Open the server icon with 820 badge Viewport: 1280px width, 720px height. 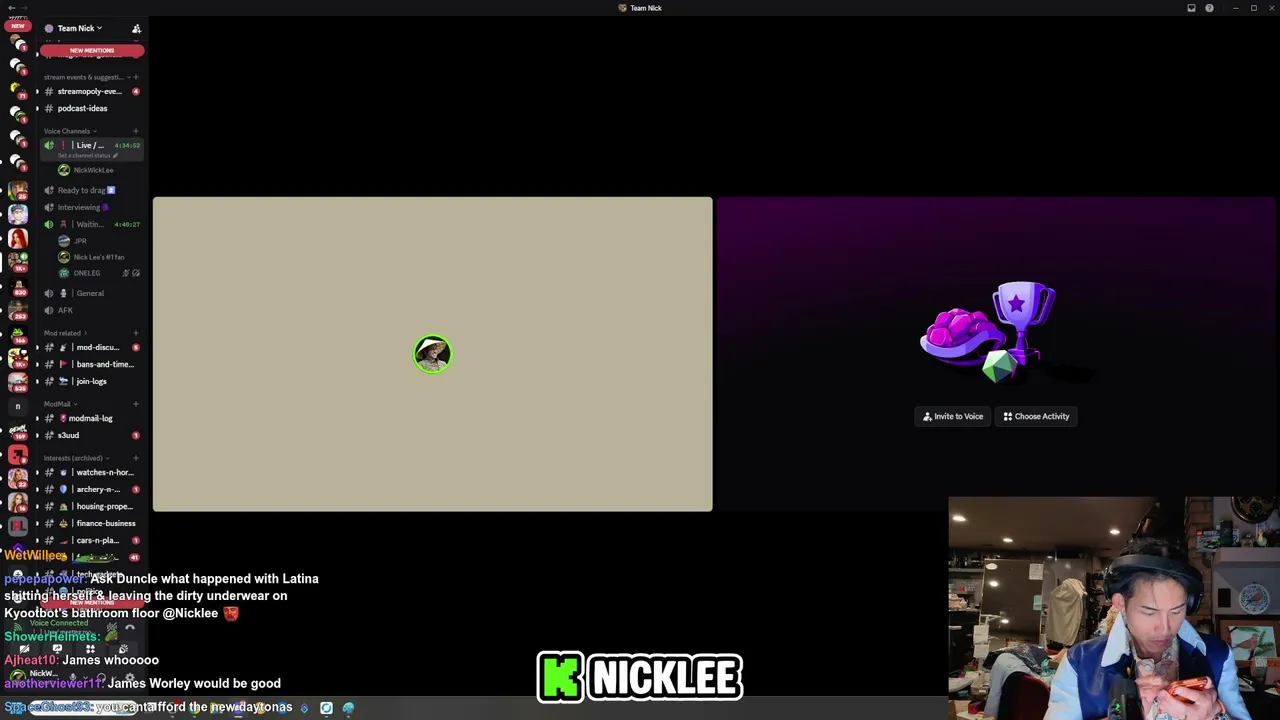click(17, 287)
